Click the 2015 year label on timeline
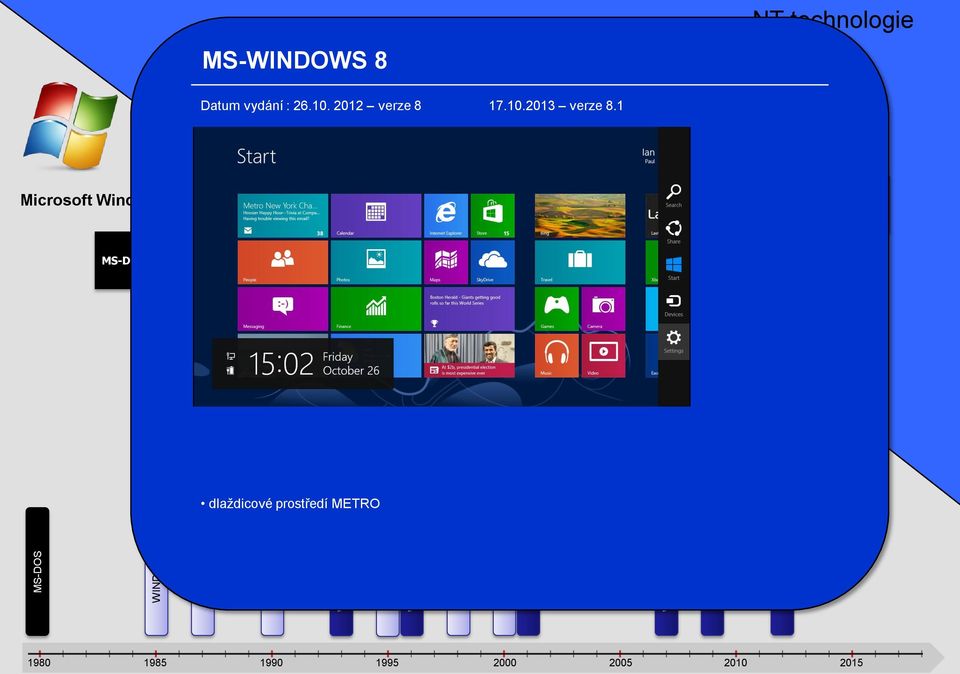 click(x=851, y=662)
